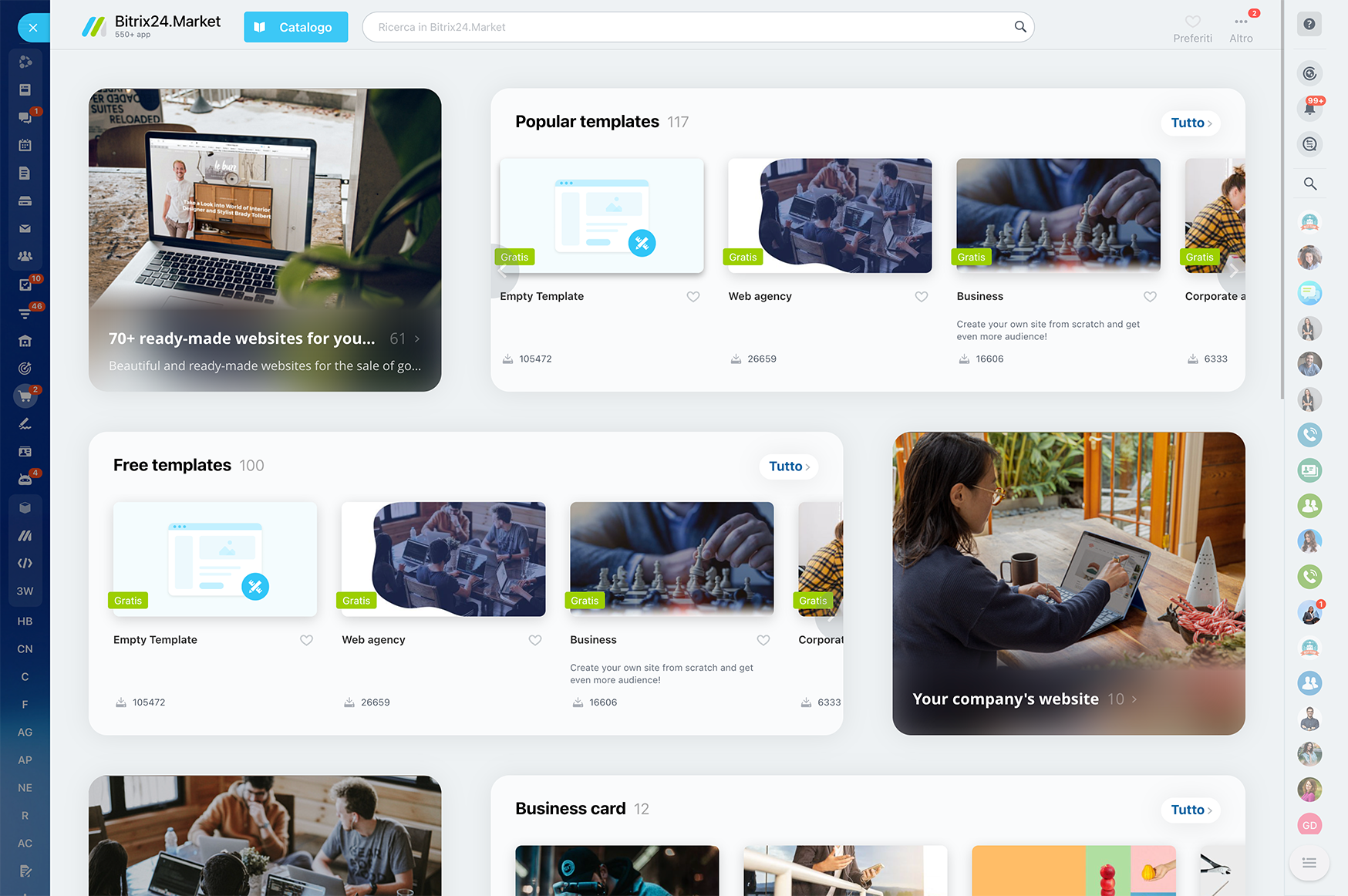1348x896 pixels.
Task: Click the developer code brackets icon in sidebar
Action: 25,563
